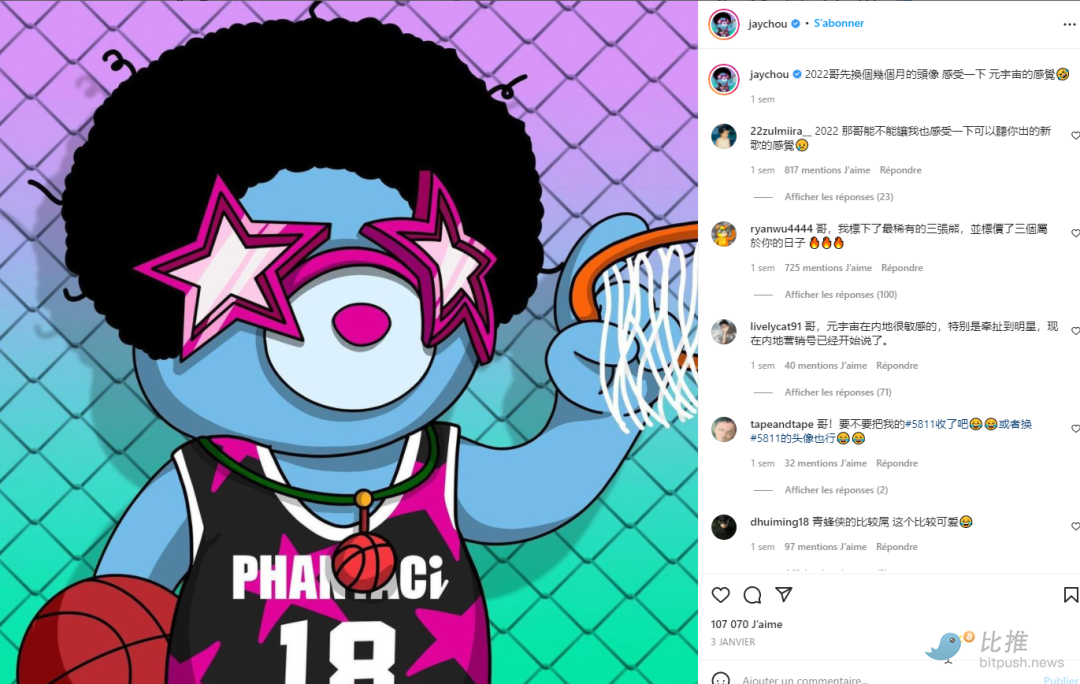1080x684 pixels.
Task: Click Répondre under dhuiming18 comment
Action: (896, 547)
